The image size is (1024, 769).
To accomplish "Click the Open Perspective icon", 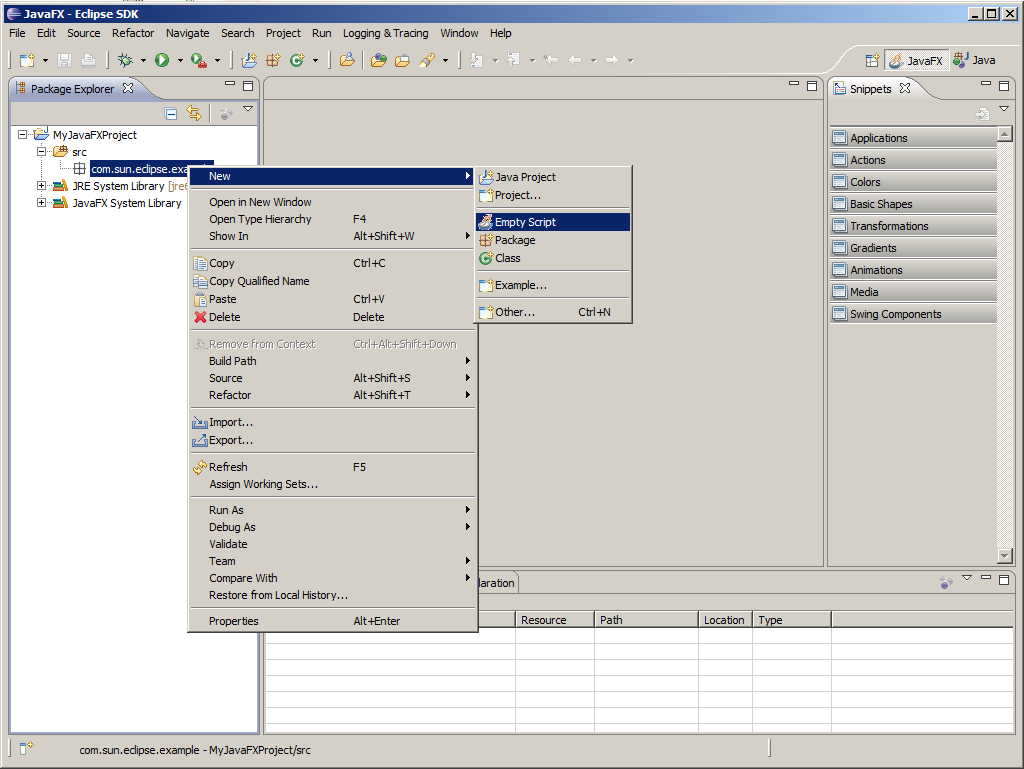I will click(871, 61).
